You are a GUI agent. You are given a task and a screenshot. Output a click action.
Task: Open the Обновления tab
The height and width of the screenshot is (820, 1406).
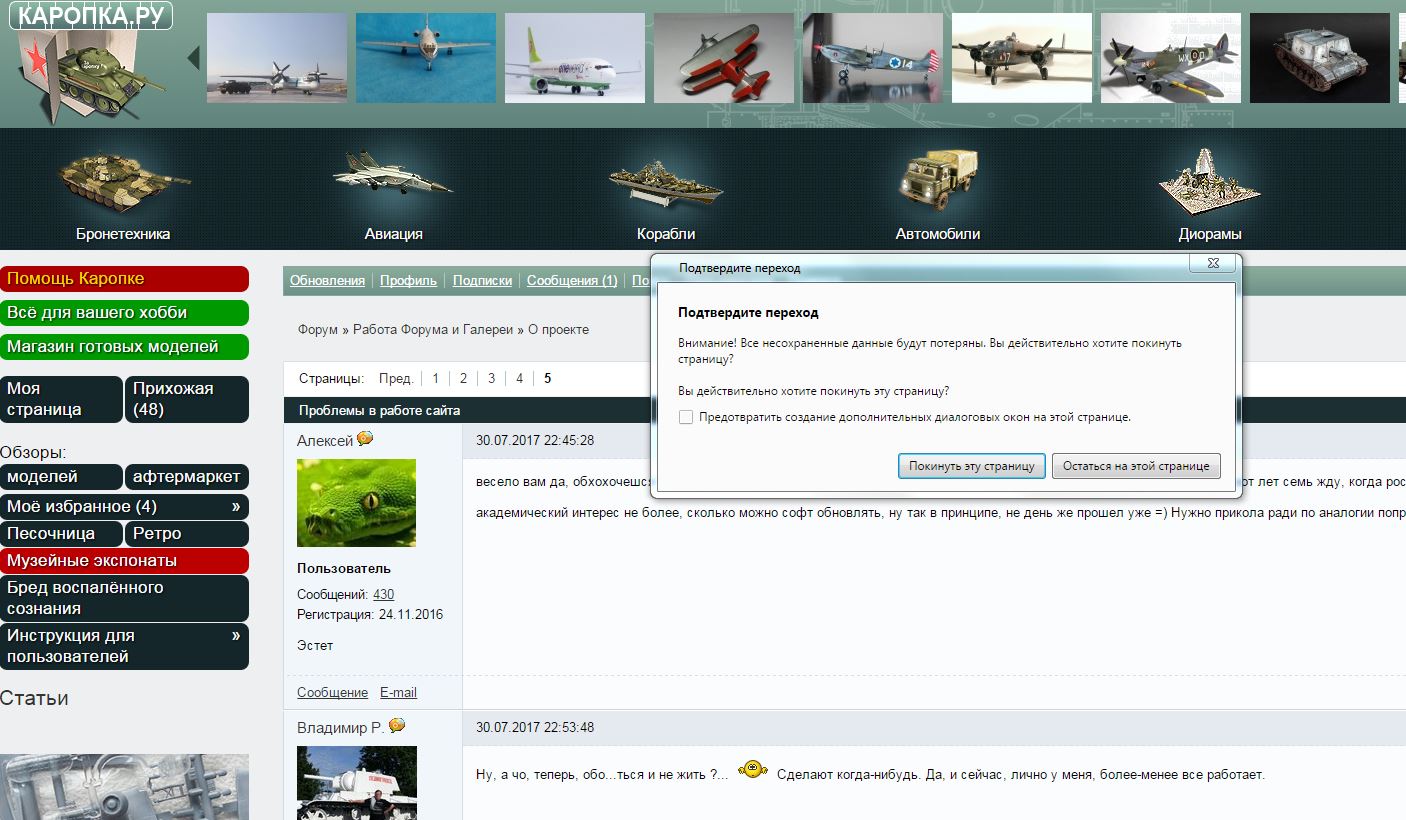point(327,281)
